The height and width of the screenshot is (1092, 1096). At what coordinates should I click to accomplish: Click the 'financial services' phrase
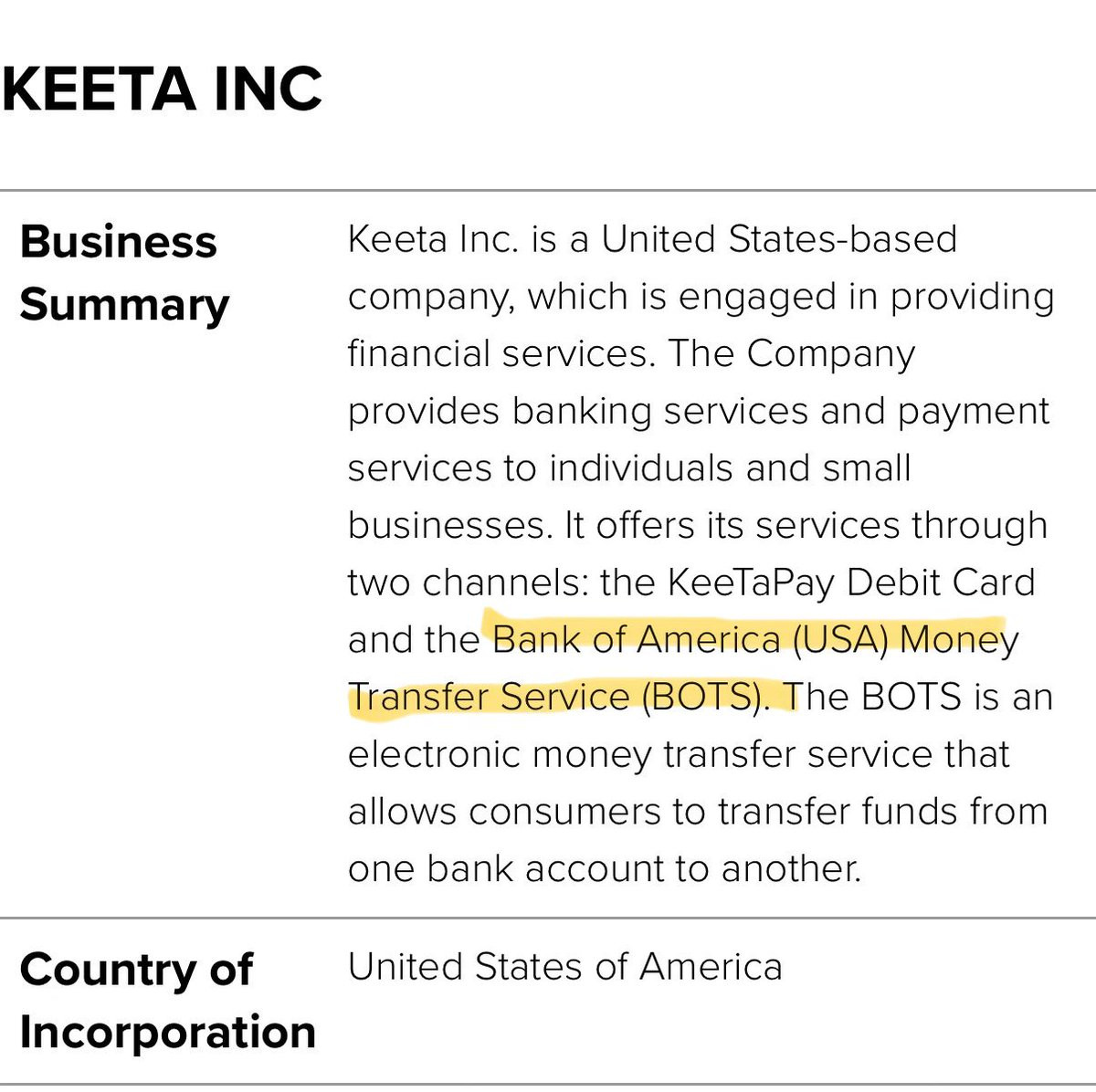click(501, 353)
